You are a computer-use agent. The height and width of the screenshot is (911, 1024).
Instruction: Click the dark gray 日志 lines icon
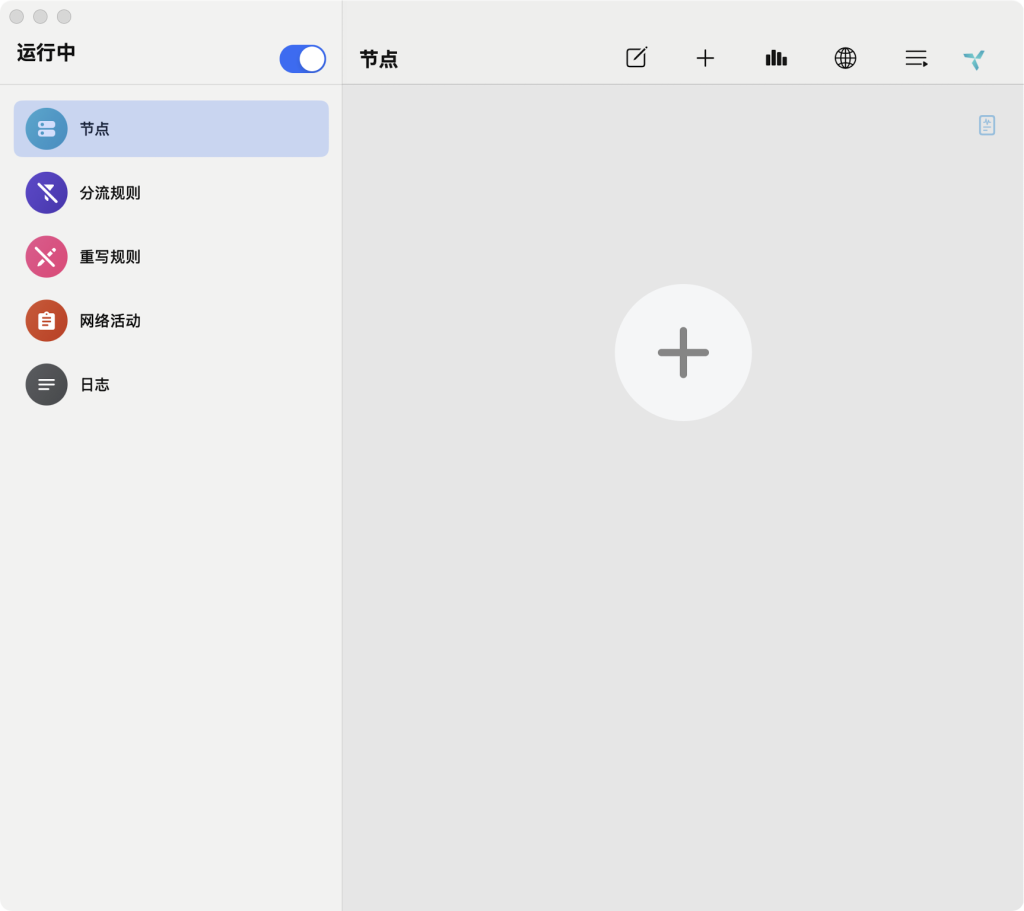[46, 385]
